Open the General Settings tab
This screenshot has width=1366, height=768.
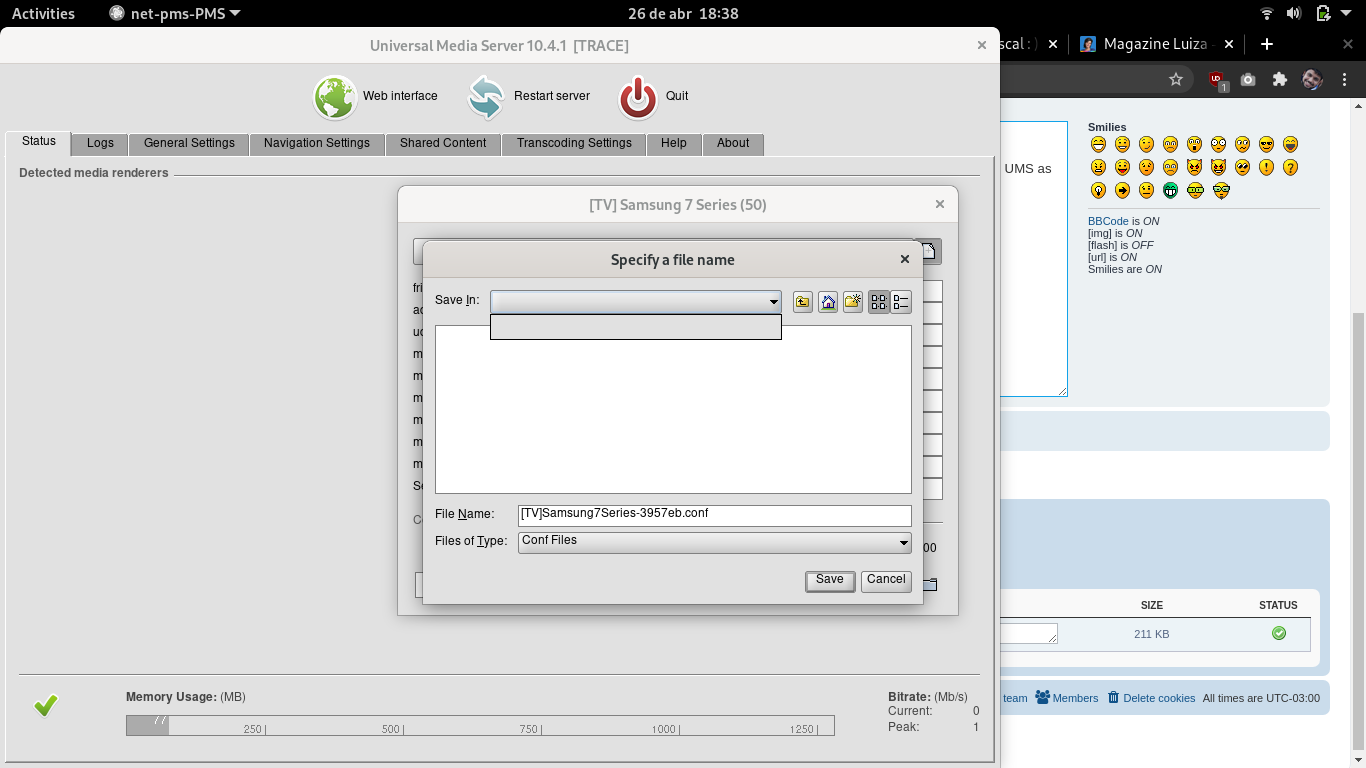pos(189,144)
